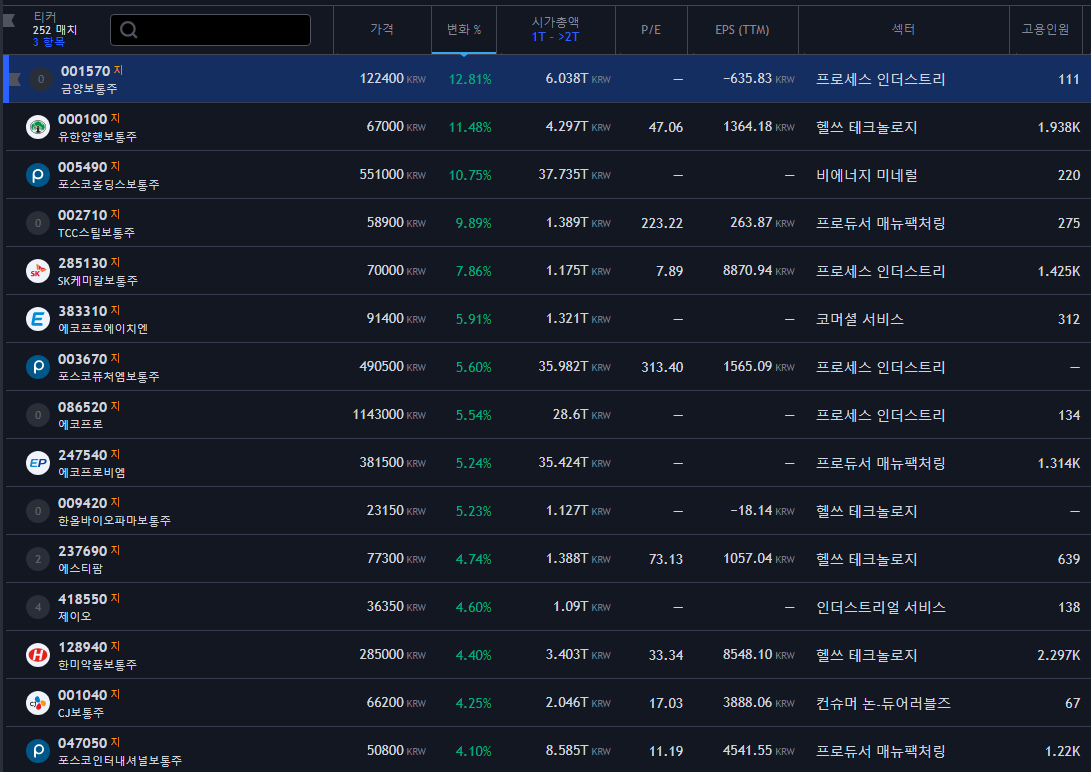Click the POSCO International logo for 047050
The width and height of the screenshot is (1091, 772).
pos(38,751)
